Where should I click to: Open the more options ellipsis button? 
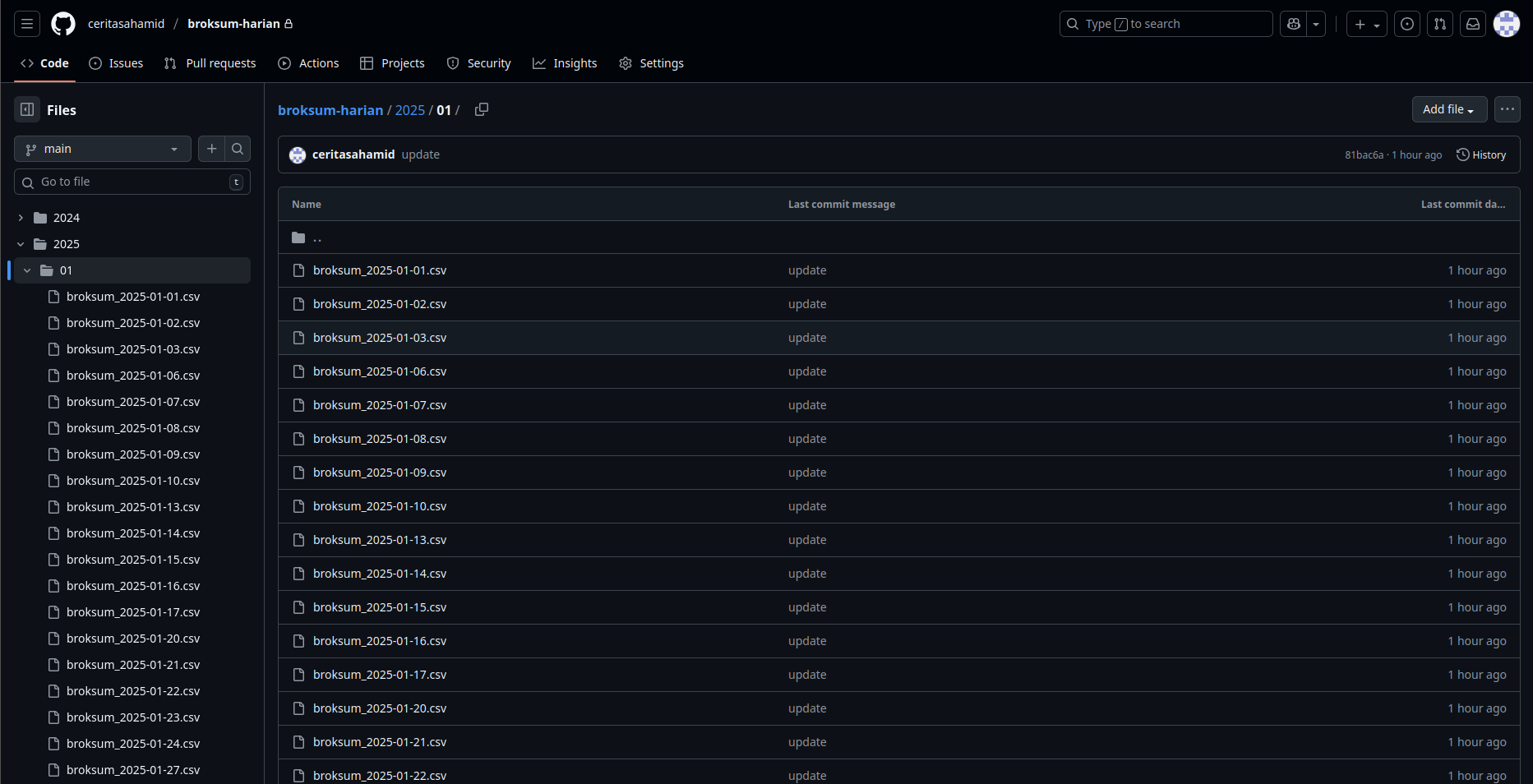pyautogui.click(x=1507, y=109)
